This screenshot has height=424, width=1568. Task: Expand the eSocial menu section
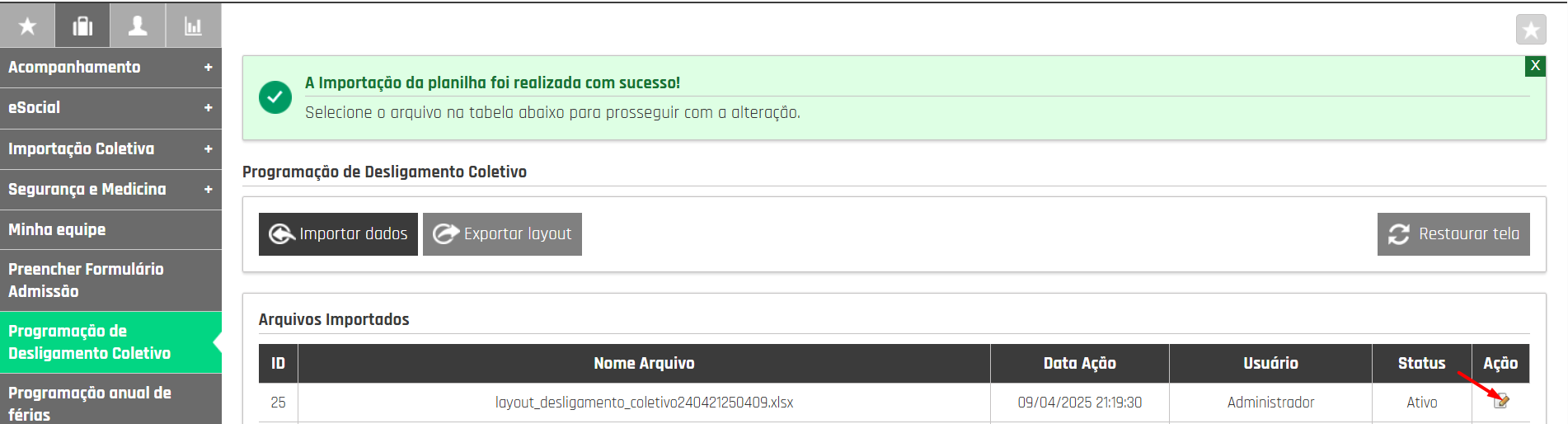tap(110, 107)
